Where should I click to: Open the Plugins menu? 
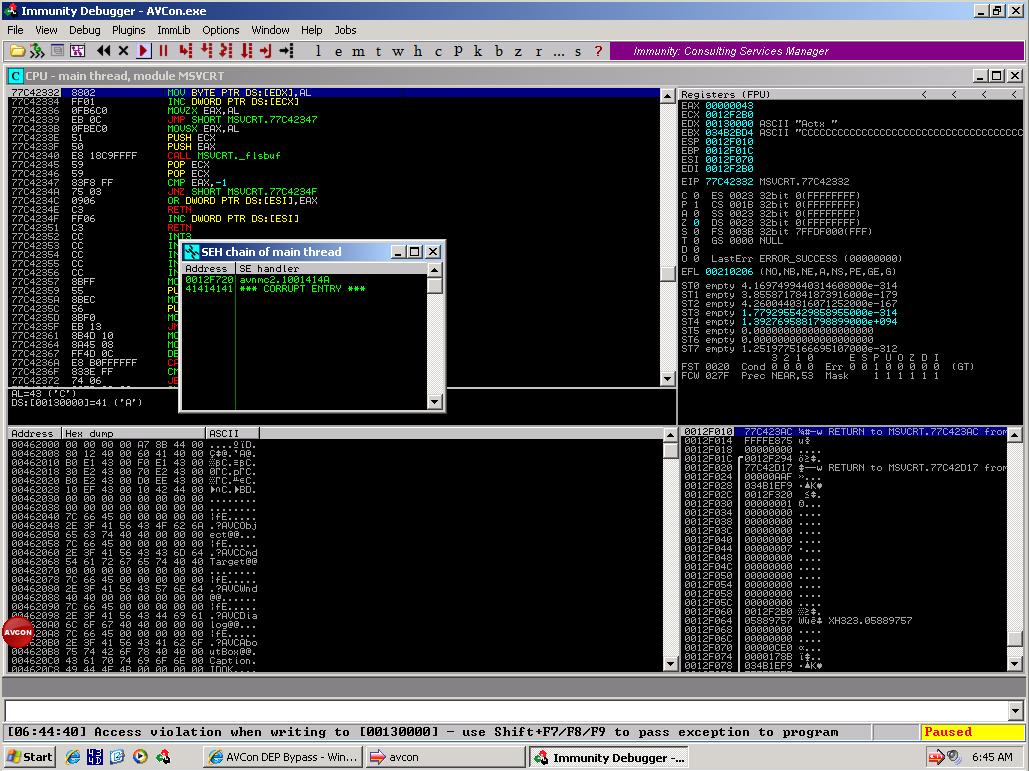tap(128, 30)
